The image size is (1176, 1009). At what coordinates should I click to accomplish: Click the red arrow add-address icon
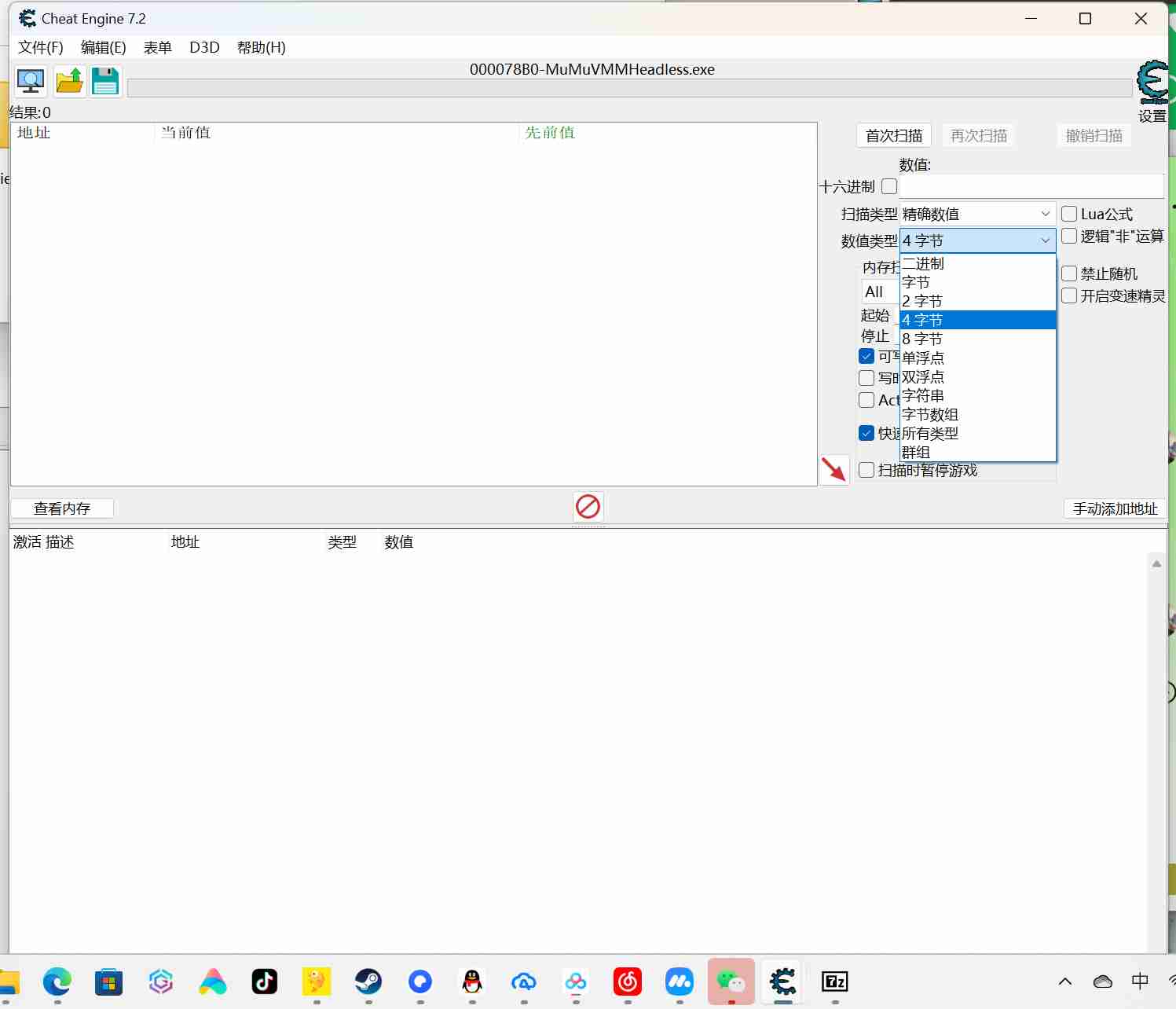coord(833,470)
